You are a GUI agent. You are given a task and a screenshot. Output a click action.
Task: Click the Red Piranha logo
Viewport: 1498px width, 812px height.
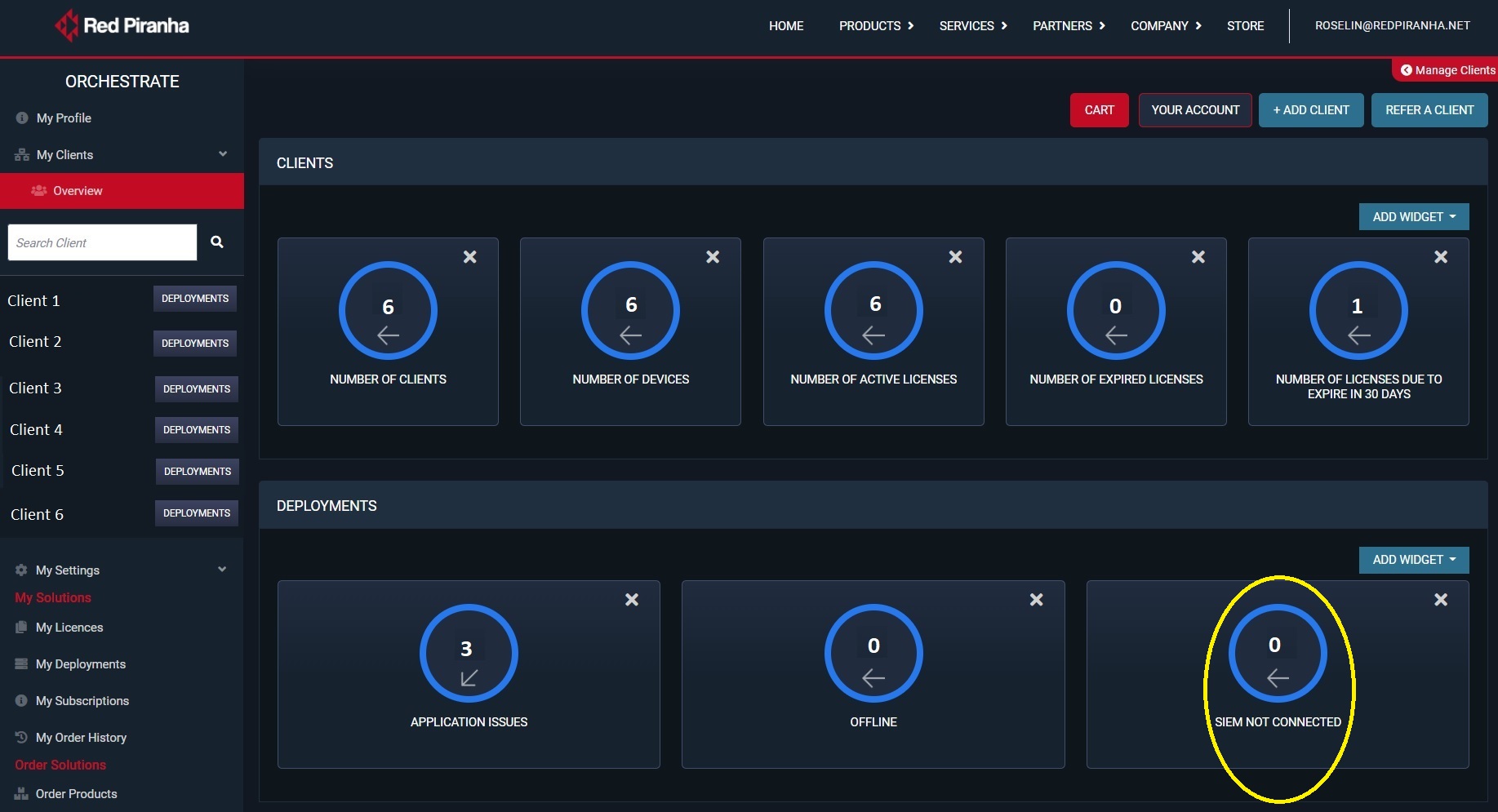(122, 25)
